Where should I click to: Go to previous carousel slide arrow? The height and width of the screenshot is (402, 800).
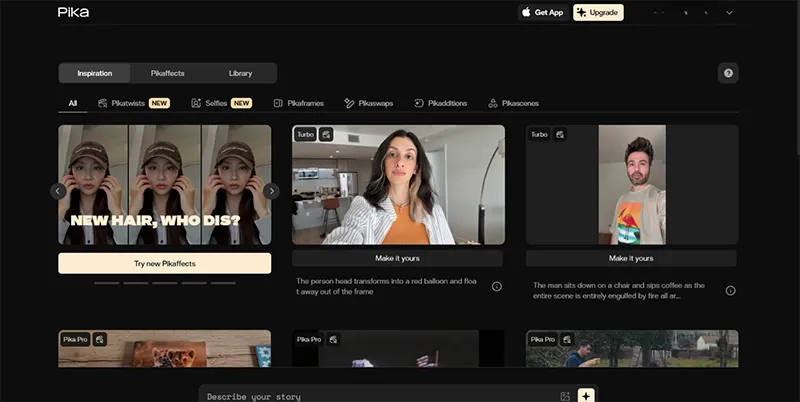pos(58,191)
